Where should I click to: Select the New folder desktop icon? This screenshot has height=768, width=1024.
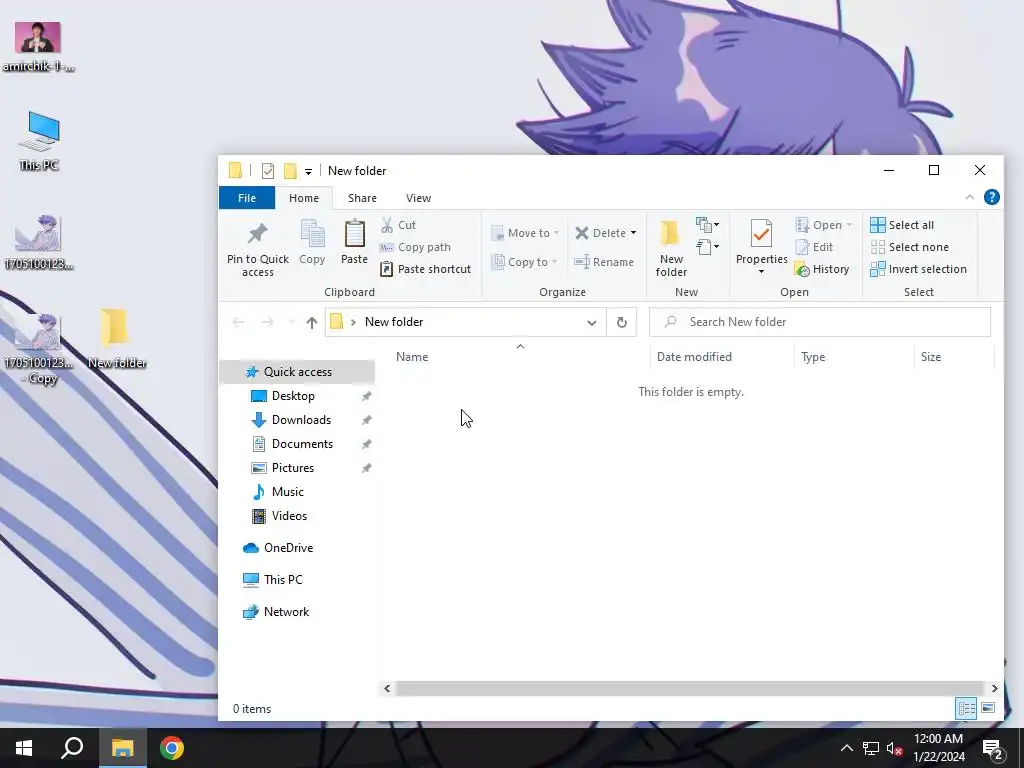[116, 338]
